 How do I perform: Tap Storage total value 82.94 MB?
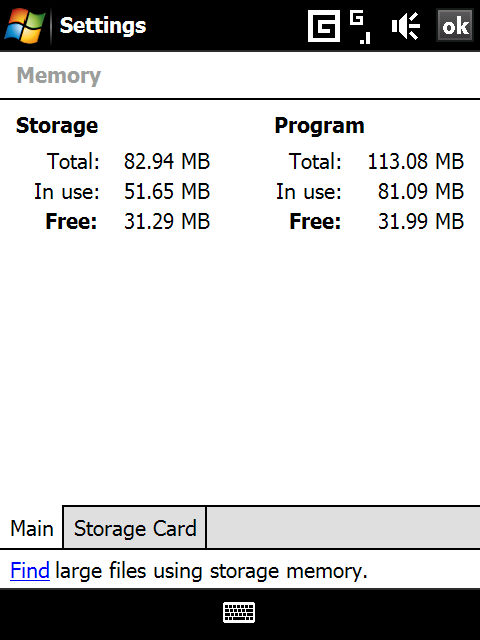click(167, 161)
